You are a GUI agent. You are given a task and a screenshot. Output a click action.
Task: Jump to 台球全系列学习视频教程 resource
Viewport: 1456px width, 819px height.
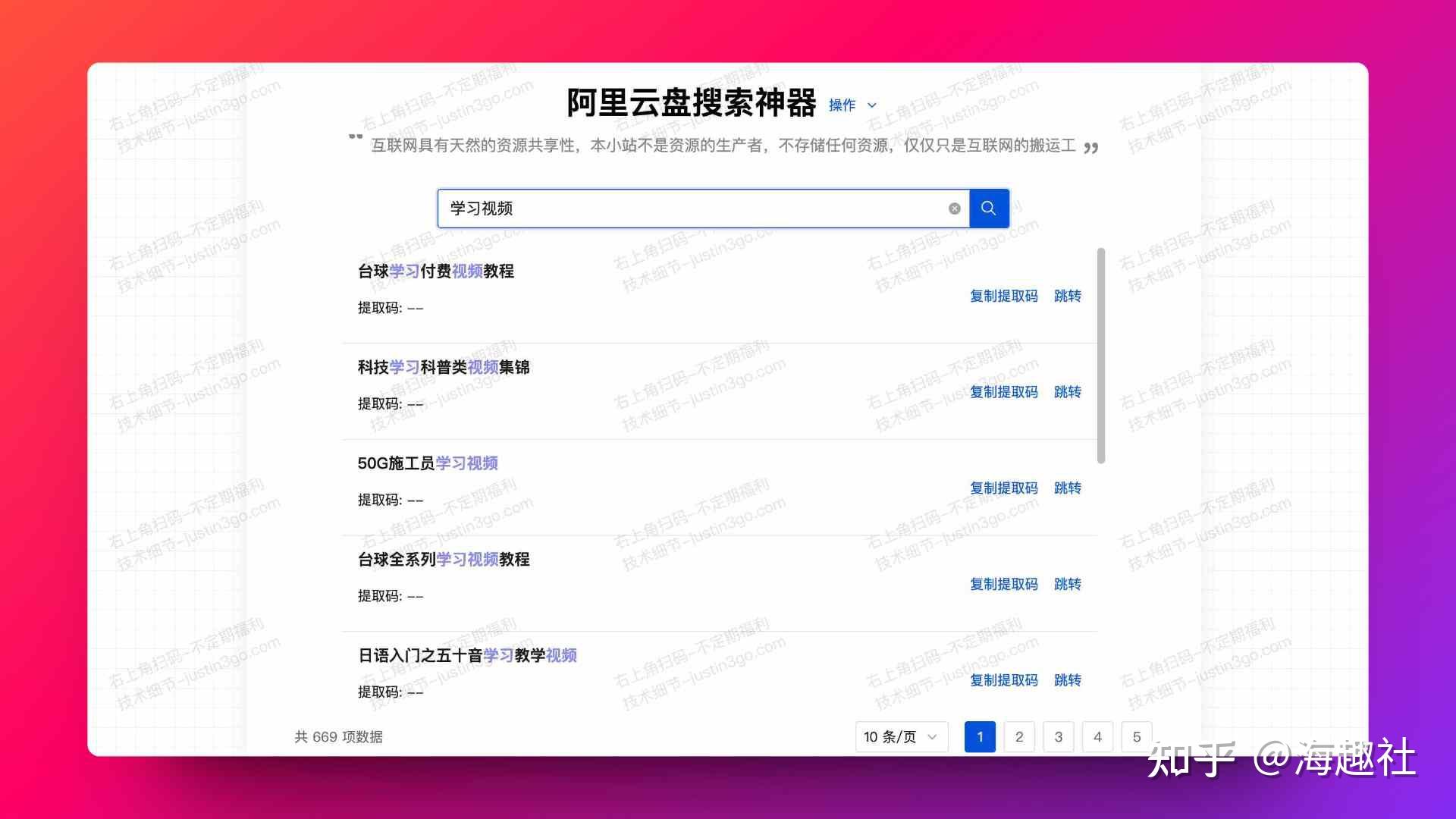(1068, 584)
